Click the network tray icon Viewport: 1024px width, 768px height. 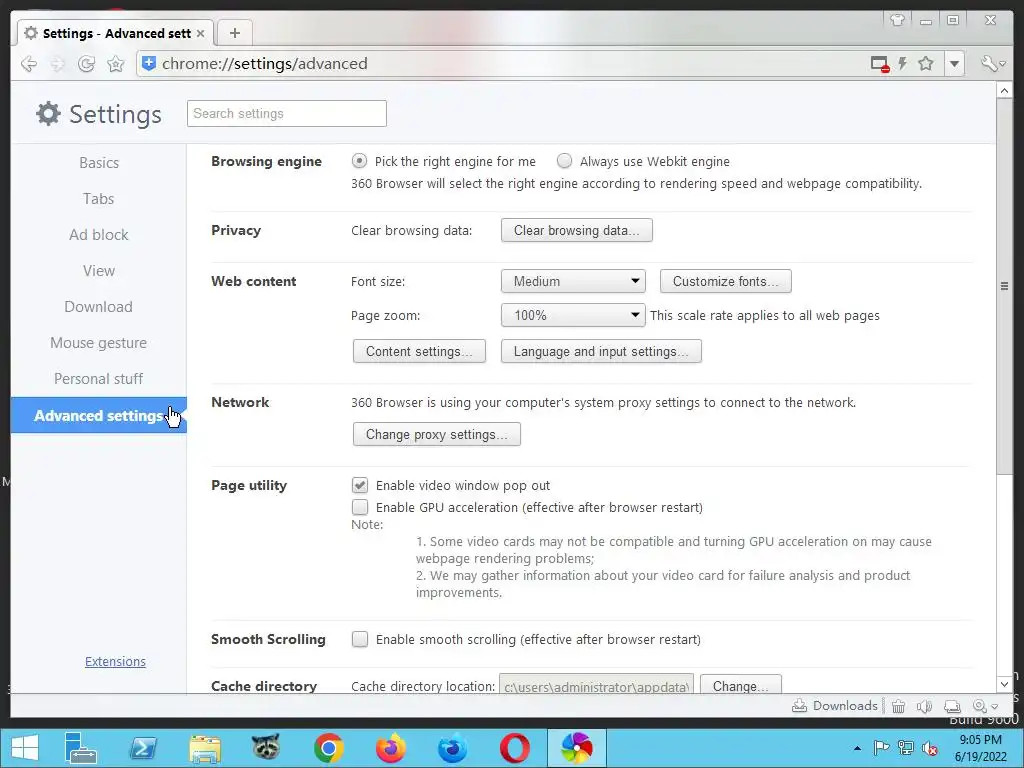pyautogui.click(x=906, y=748)
